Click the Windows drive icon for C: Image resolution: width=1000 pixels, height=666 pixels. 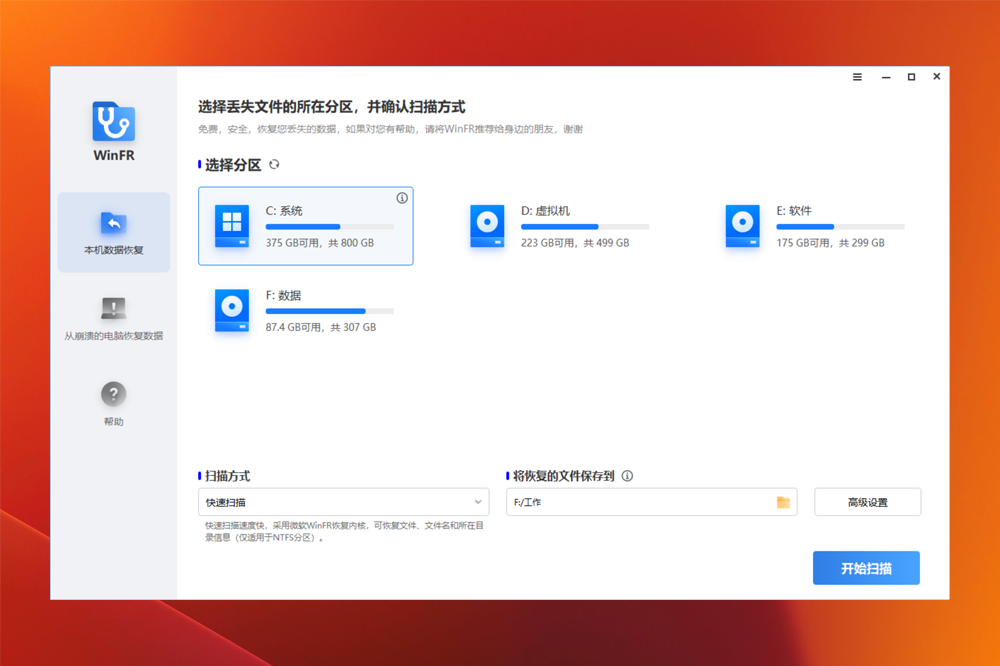point(232,226)
